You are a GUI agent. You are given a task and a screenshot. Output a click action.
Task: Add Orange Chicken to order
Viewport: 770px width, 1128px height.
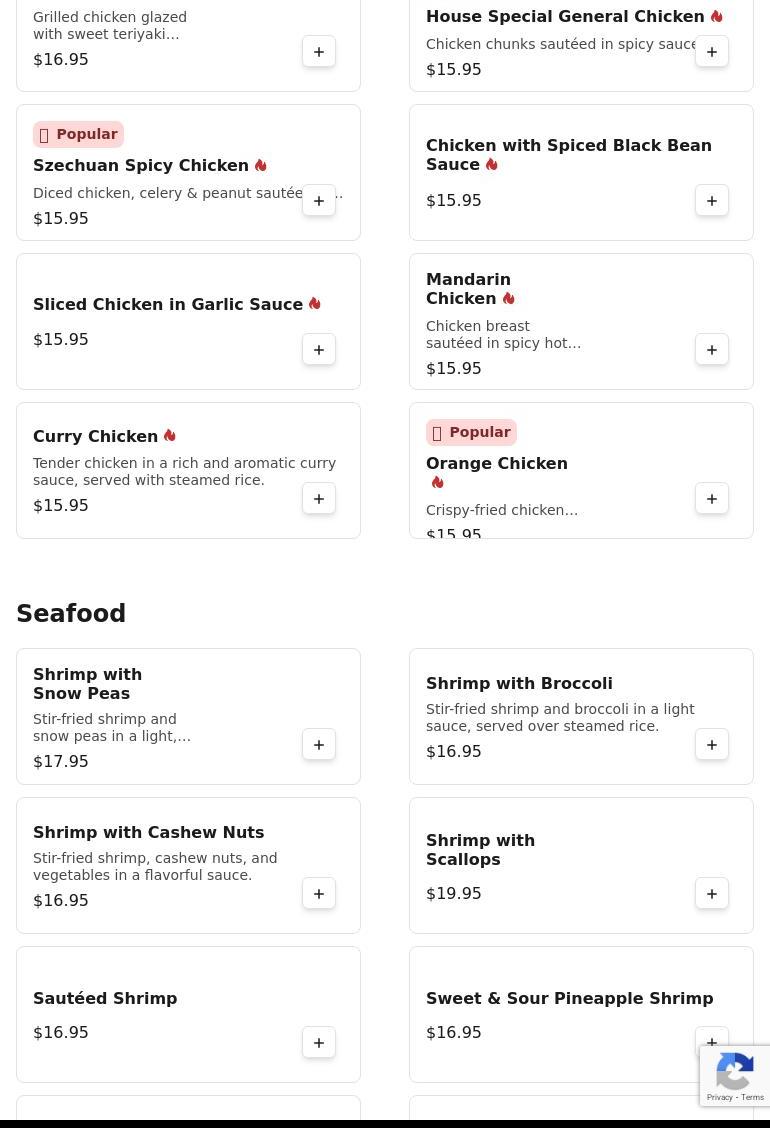712,499
